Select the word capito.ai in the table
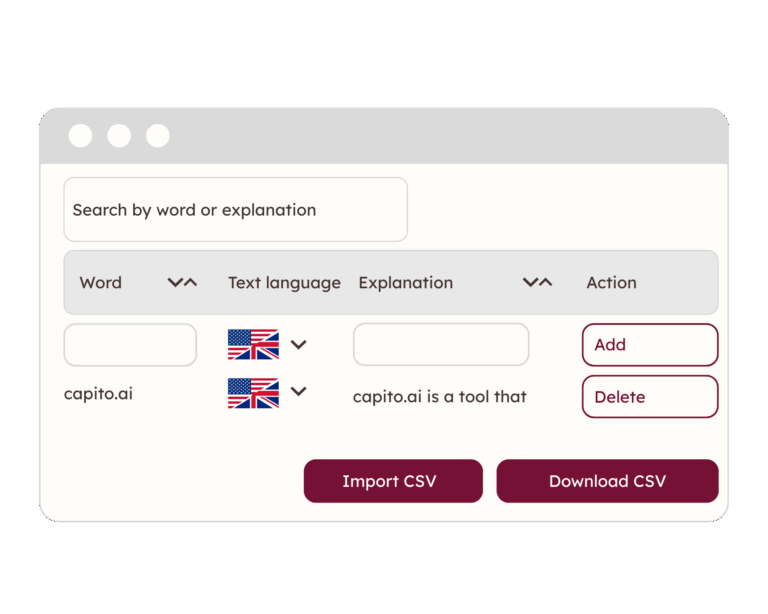Viewport: 768px width, 614px height. click(98, 394)
